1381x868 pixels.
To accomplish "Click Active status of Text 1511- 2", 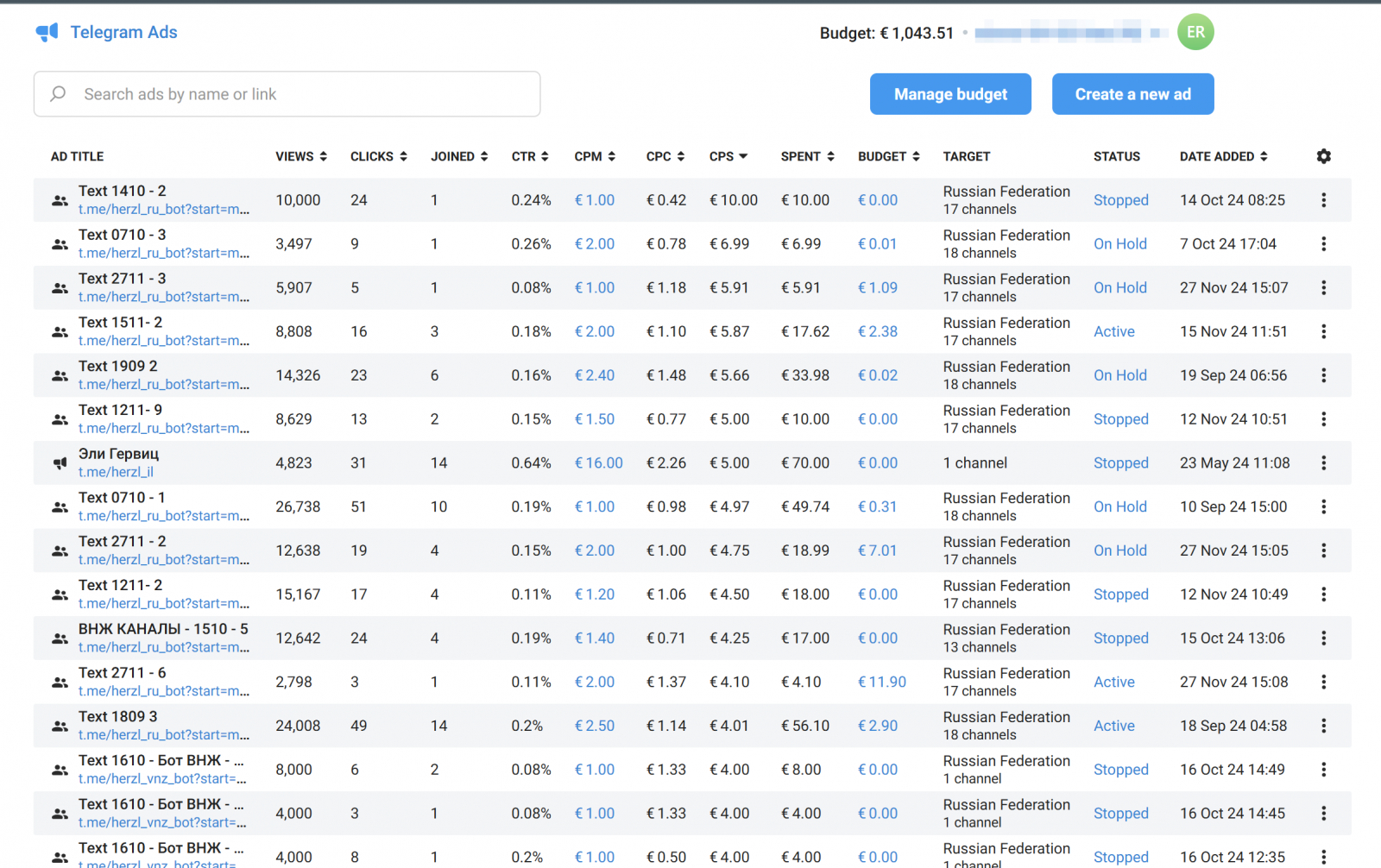I will pyautogui.click(x=1113, y=332).
